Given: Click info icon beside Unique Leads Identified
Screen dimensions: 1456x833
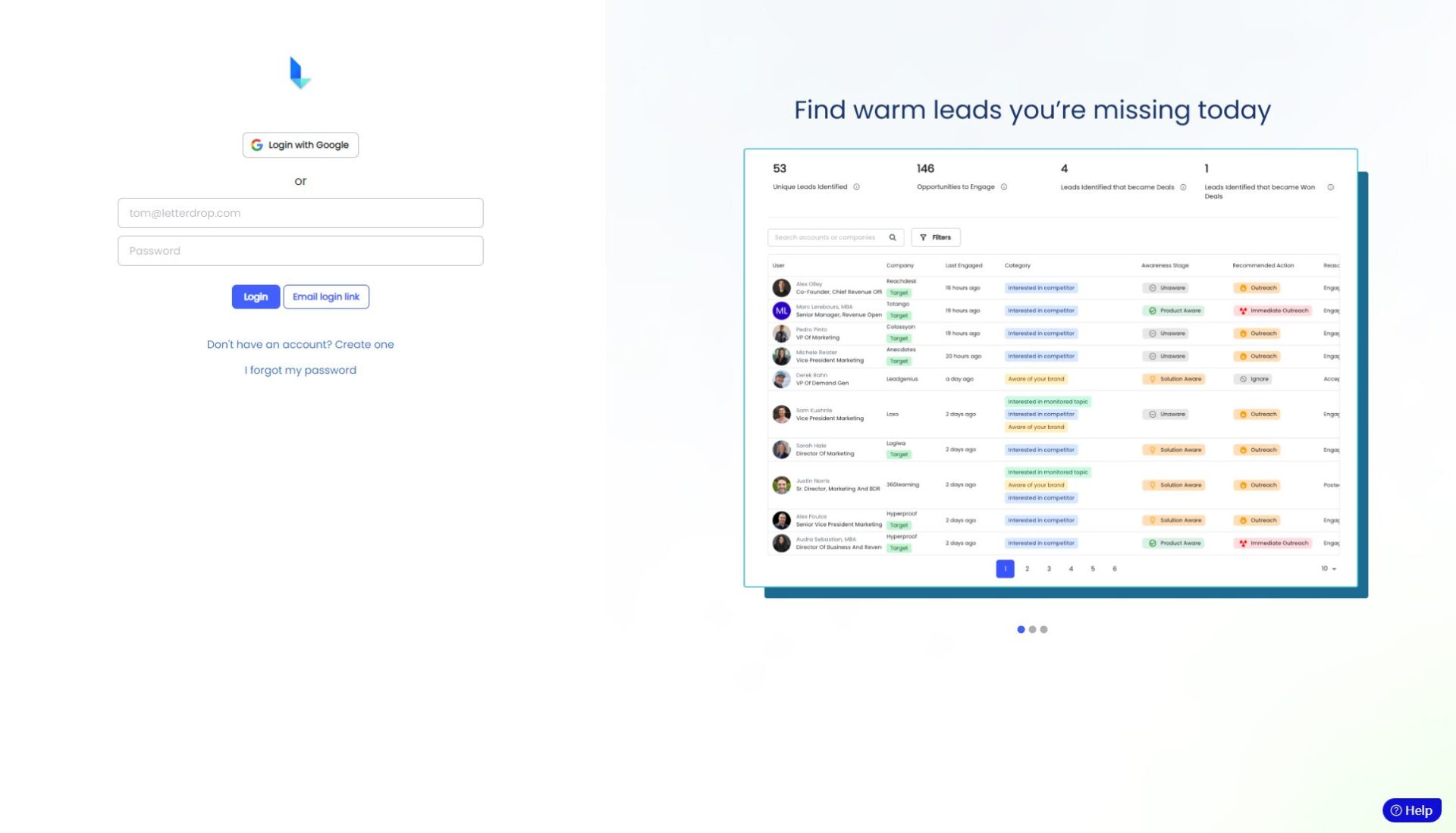Looking at the screenshot, I should click(856, 187).
